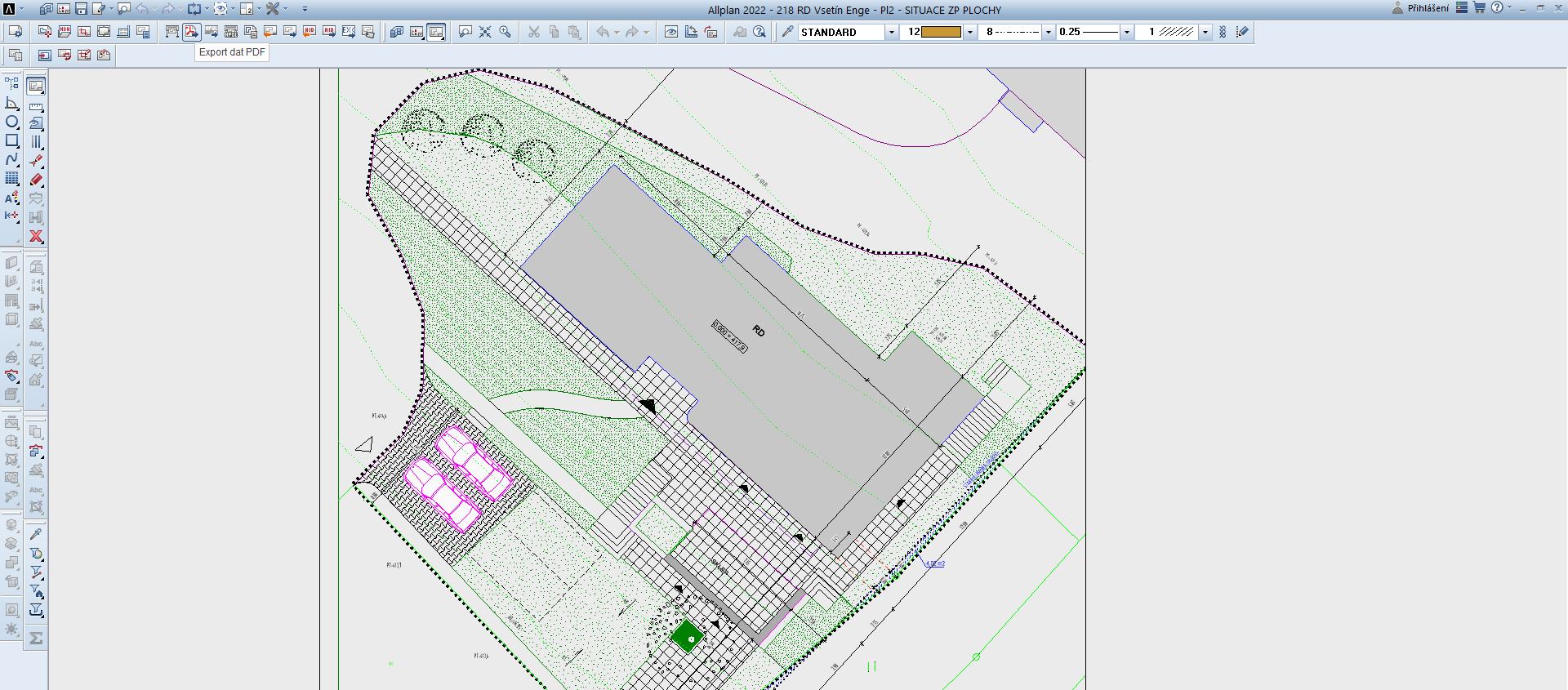Toggle the 3D building view mode button
The image size is (1568, 690).
[x=396, y=32]
